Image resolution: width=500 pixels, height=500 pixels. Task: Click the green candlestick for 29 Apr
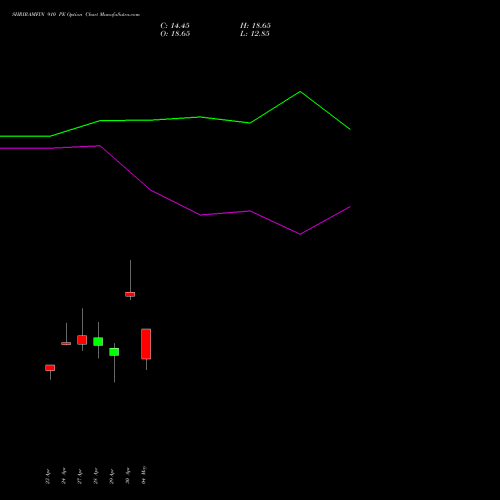coord(114,352)
